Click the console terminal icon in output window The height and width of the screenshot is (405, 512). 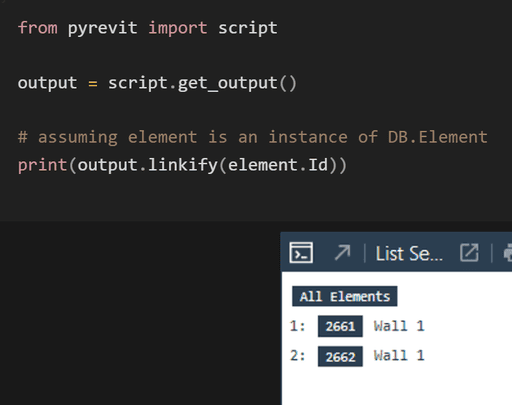pos(301,253)
